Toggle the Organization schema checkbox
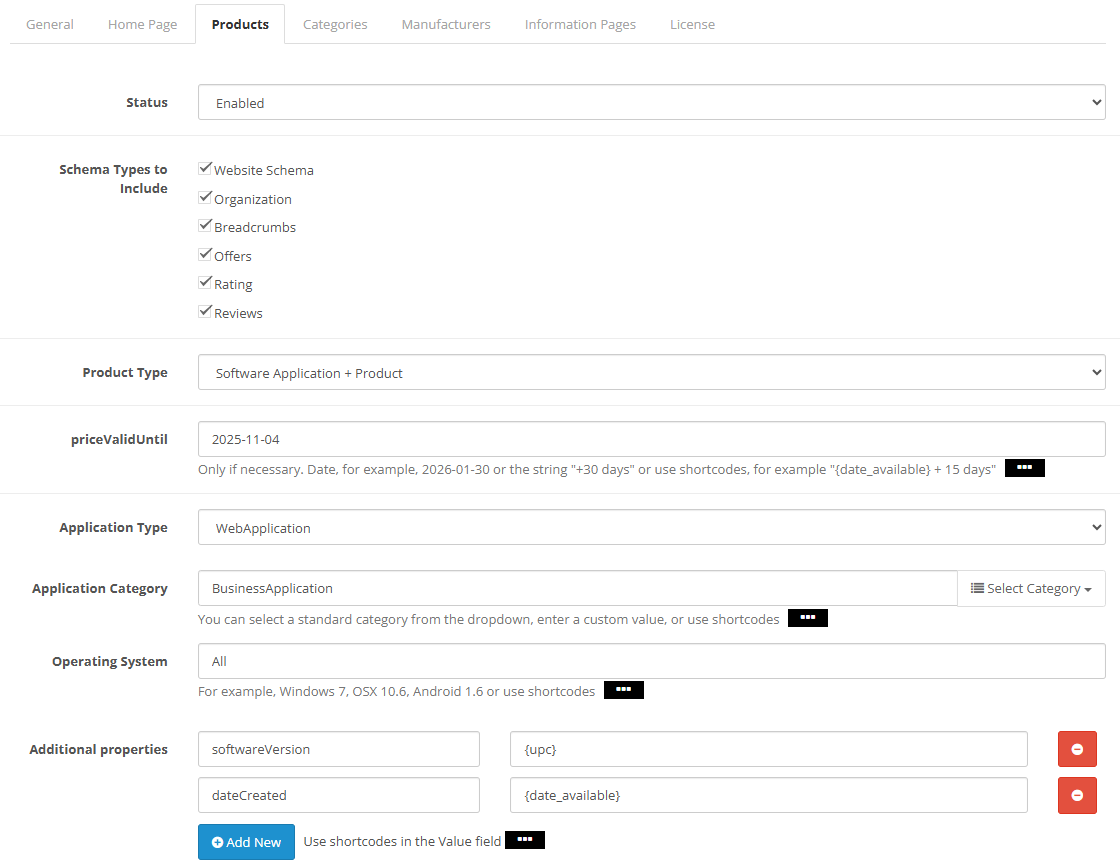This screenshot has height=865, width=1120. [205, 198]
